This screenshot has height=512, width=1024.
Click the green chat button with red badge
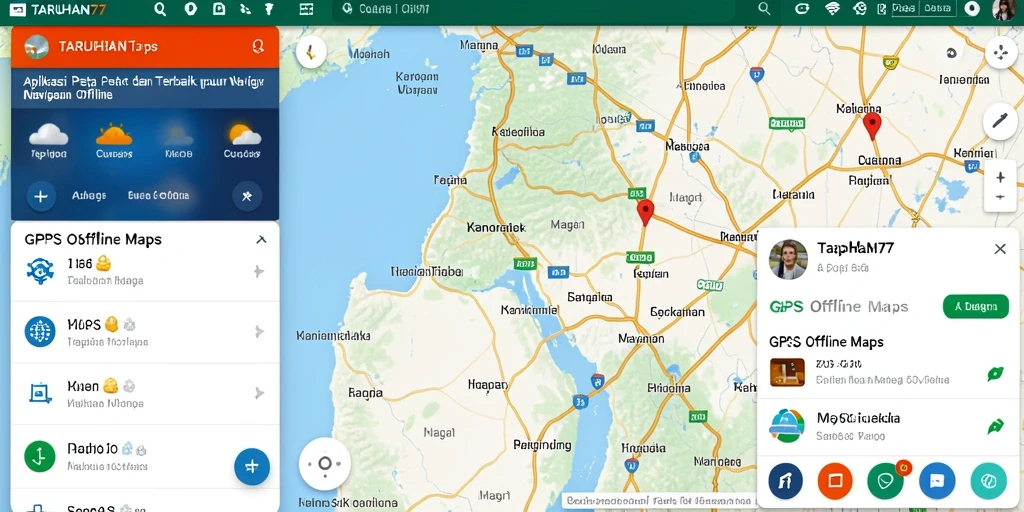pyautogui.click(x=886, y=481)
